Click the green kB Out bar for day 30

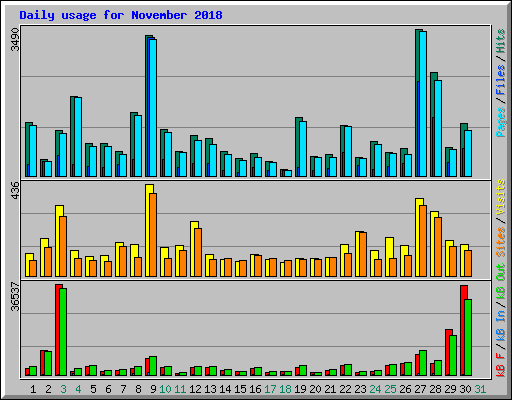tap(468, 338)
